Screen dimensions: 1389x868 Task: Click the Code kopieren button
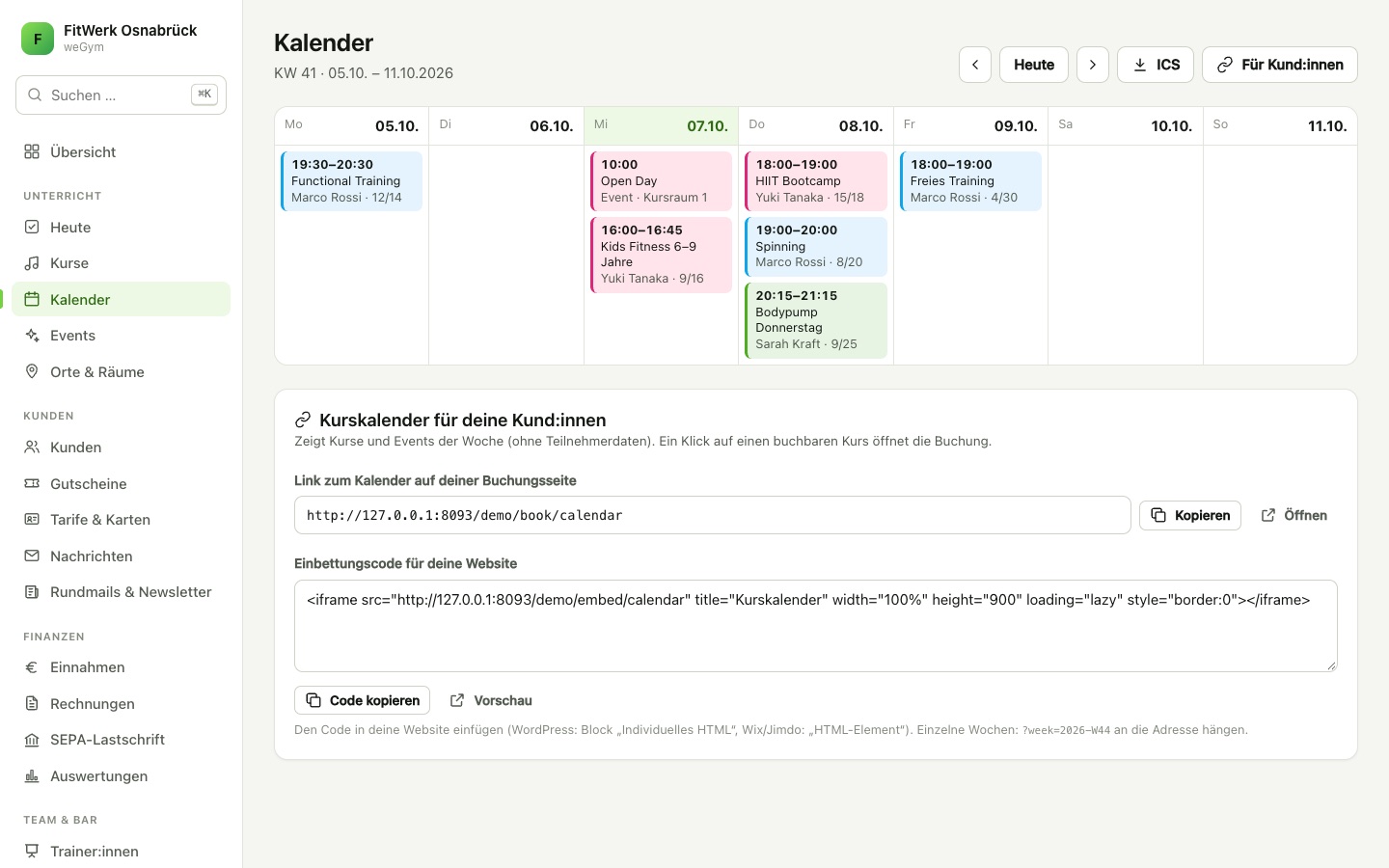(x=362, y=700)
